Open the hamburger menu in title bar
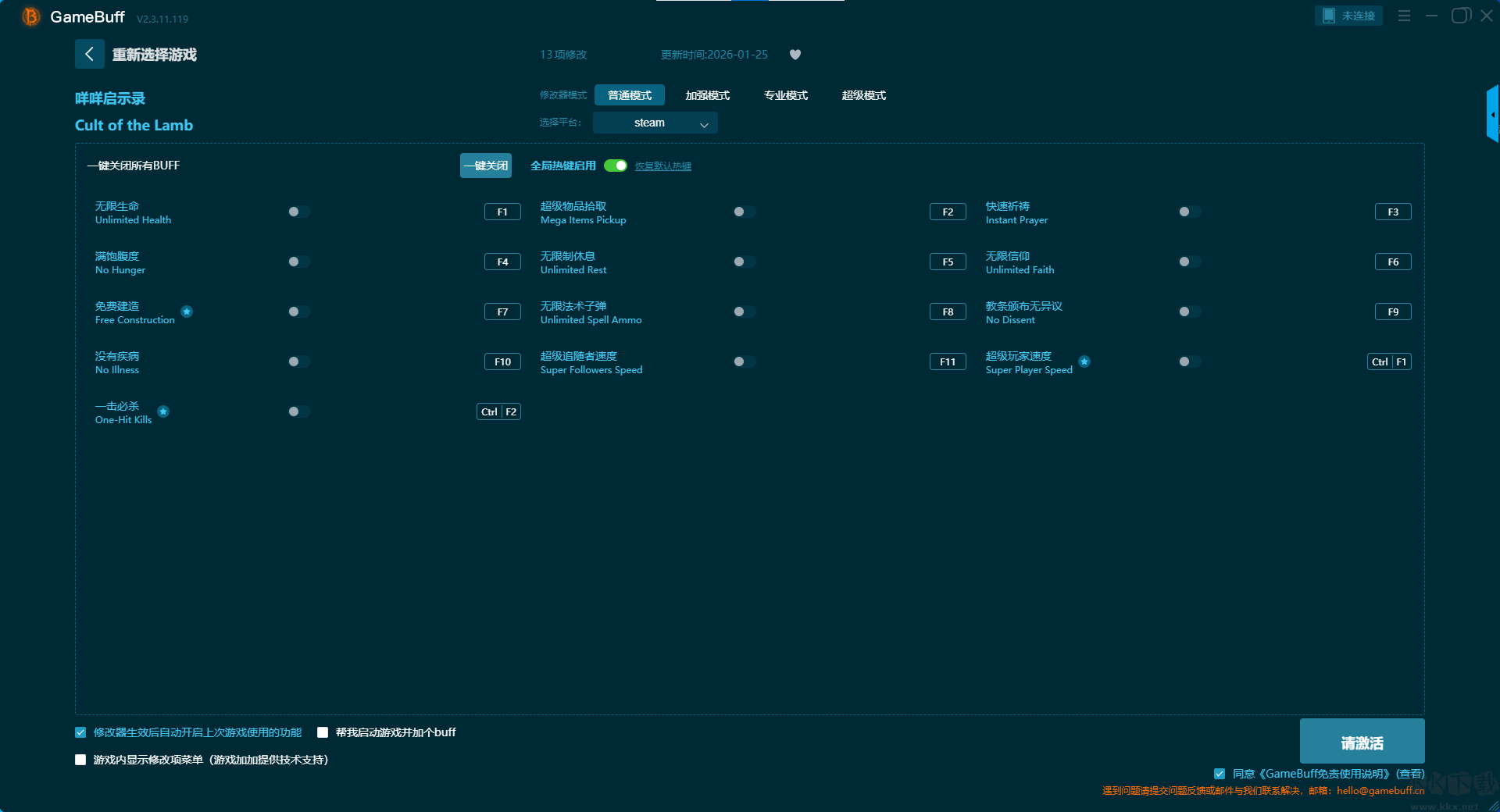The width and height of the screenshot is (1500, 812). tap(1404, 16)
